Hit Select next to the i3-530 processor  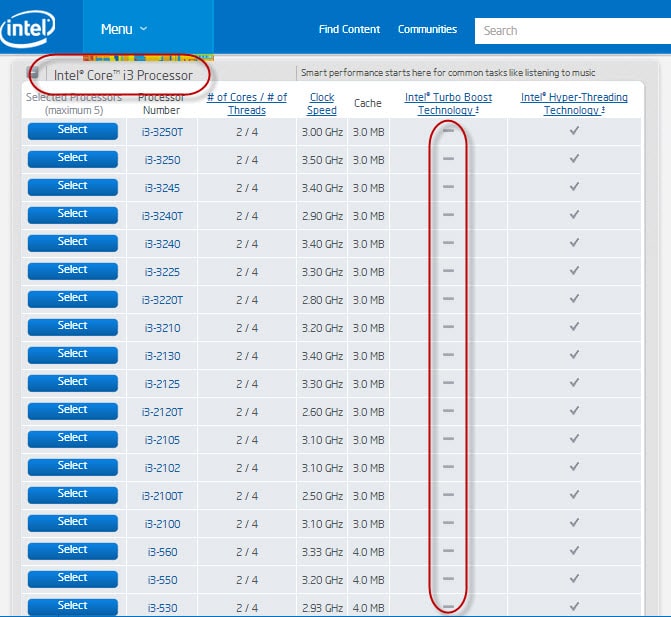point(72,606)
